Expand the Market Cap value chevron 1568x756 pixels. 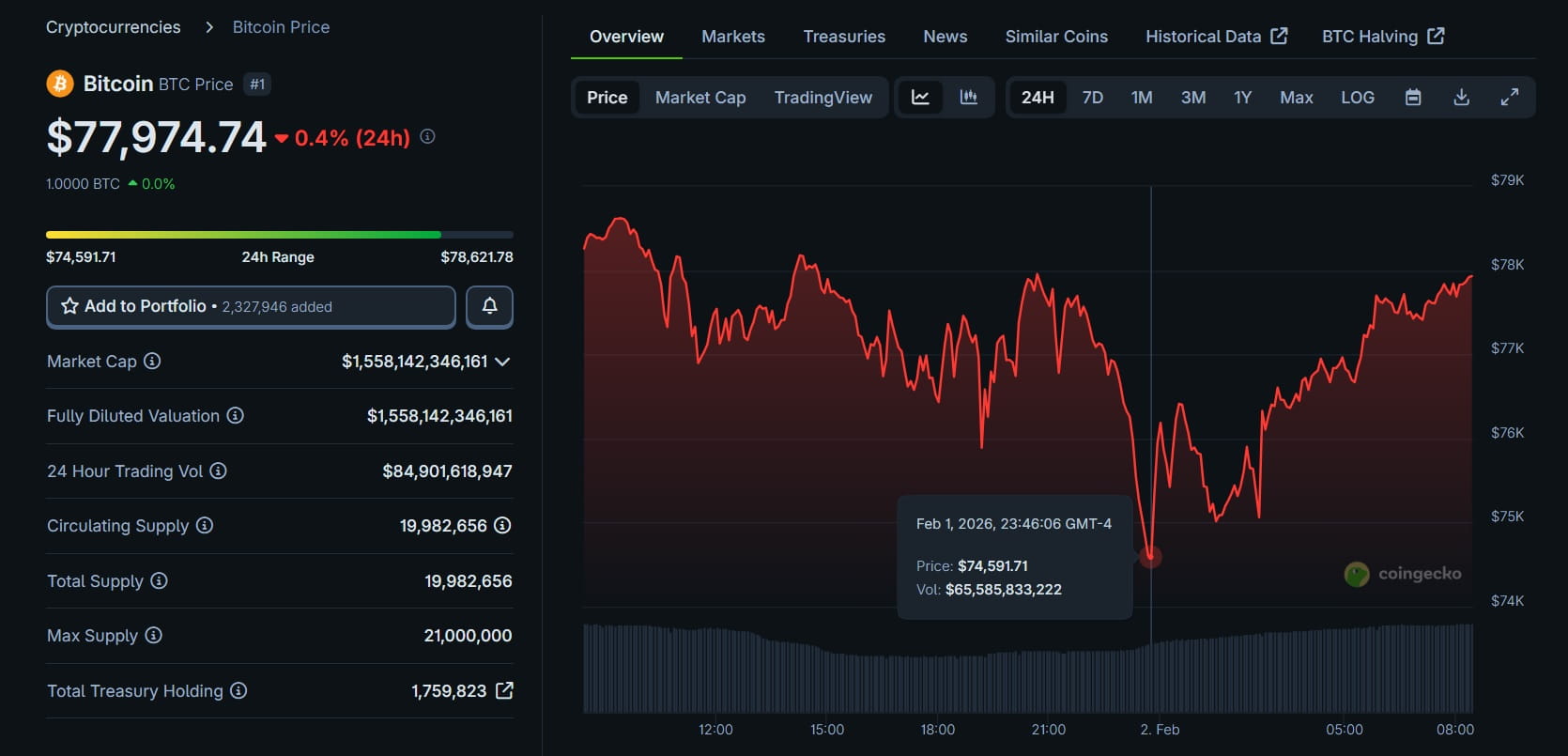502,362
